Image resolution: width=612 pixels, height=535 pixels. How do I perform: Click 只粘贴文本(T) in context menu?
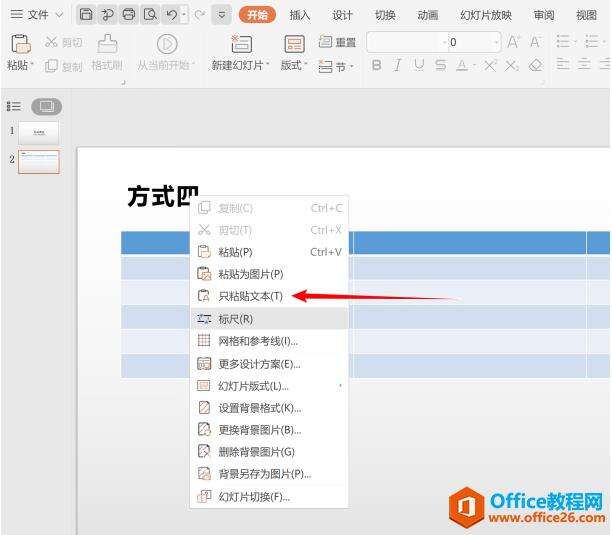point(269,296)
